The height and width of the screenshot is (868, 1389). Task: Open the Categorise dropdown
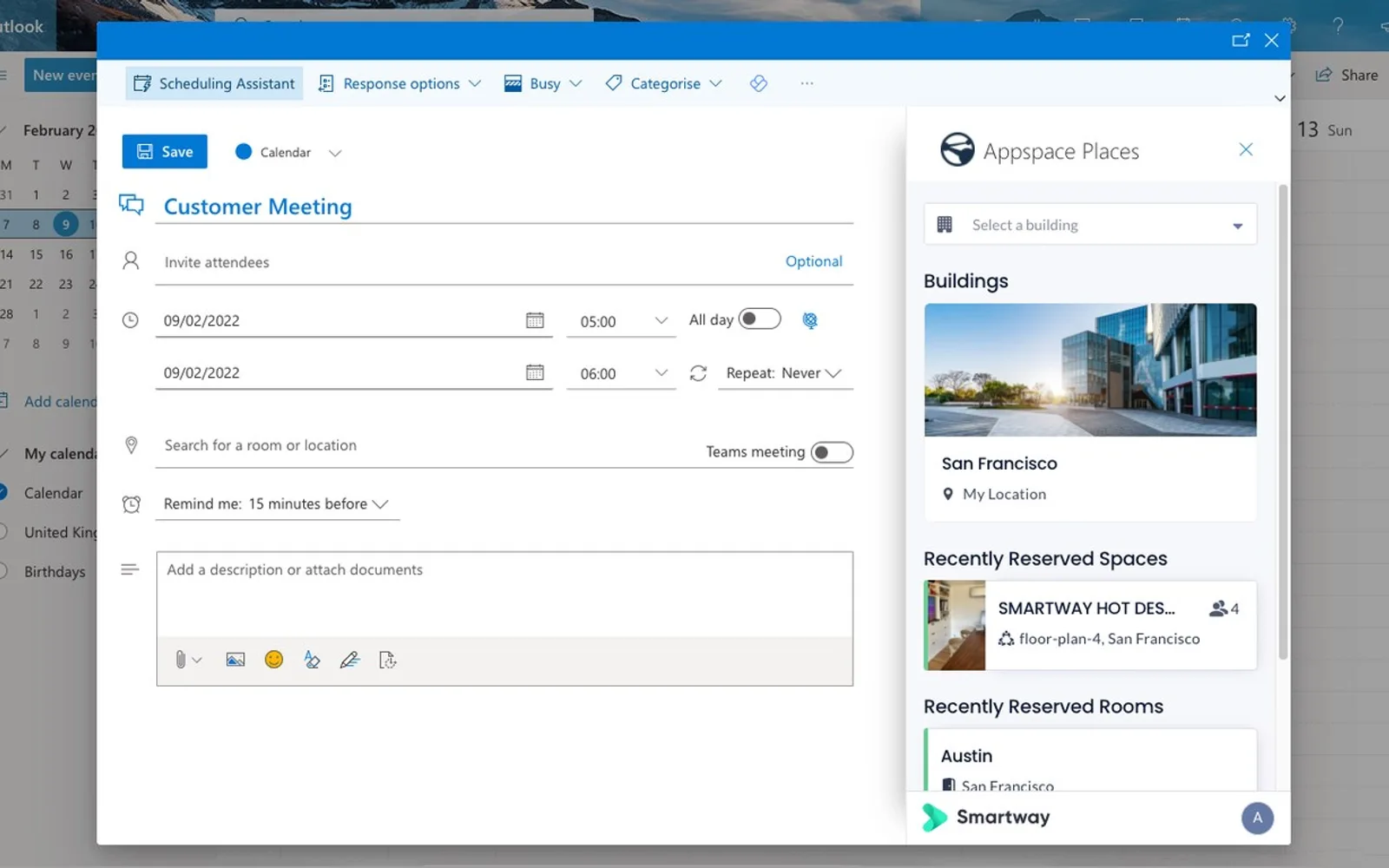point(664,83)
